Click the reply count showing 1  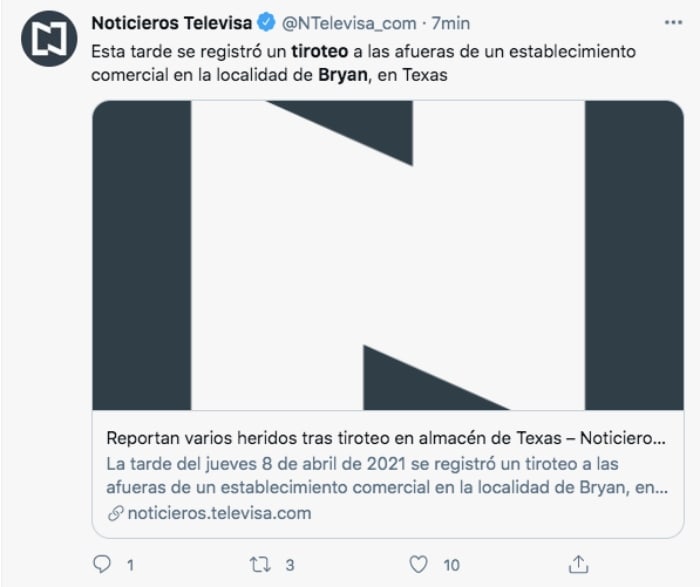point(130,566)
